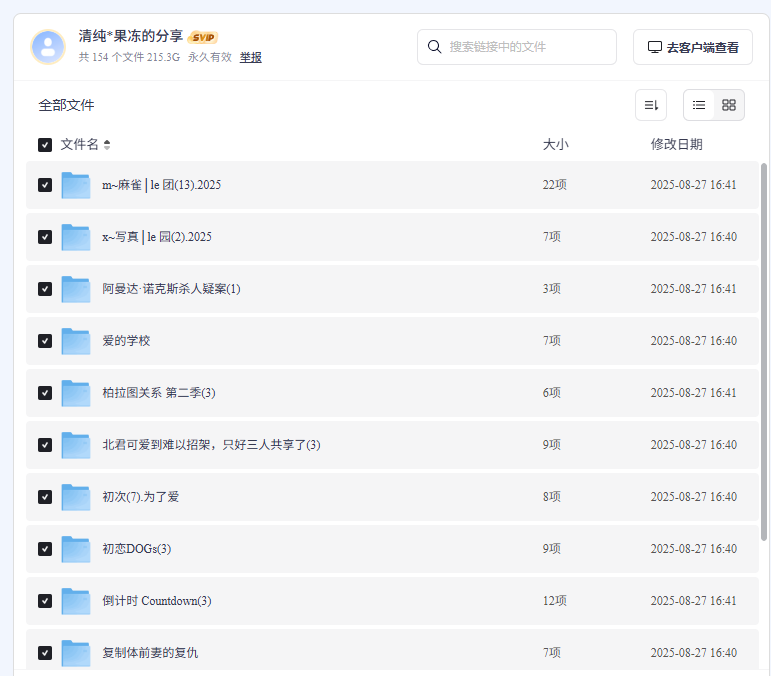Screen dimensions: 771x676
Task: Focus the 搜索链接中的文件 search box
Action: 527,47
